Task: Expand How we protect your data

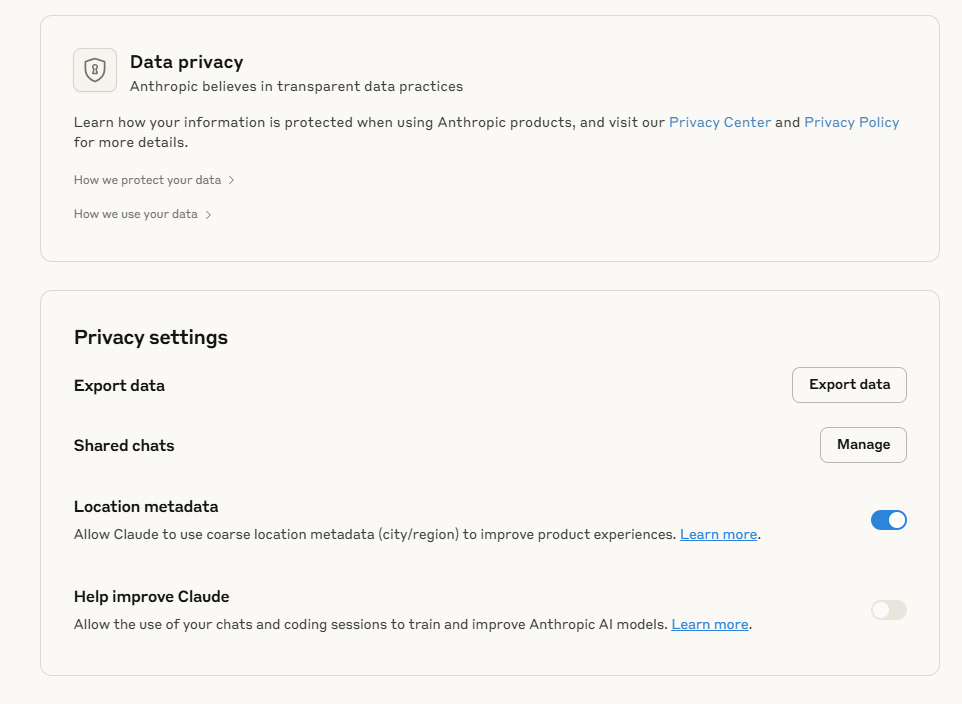Action: point(154,180)
